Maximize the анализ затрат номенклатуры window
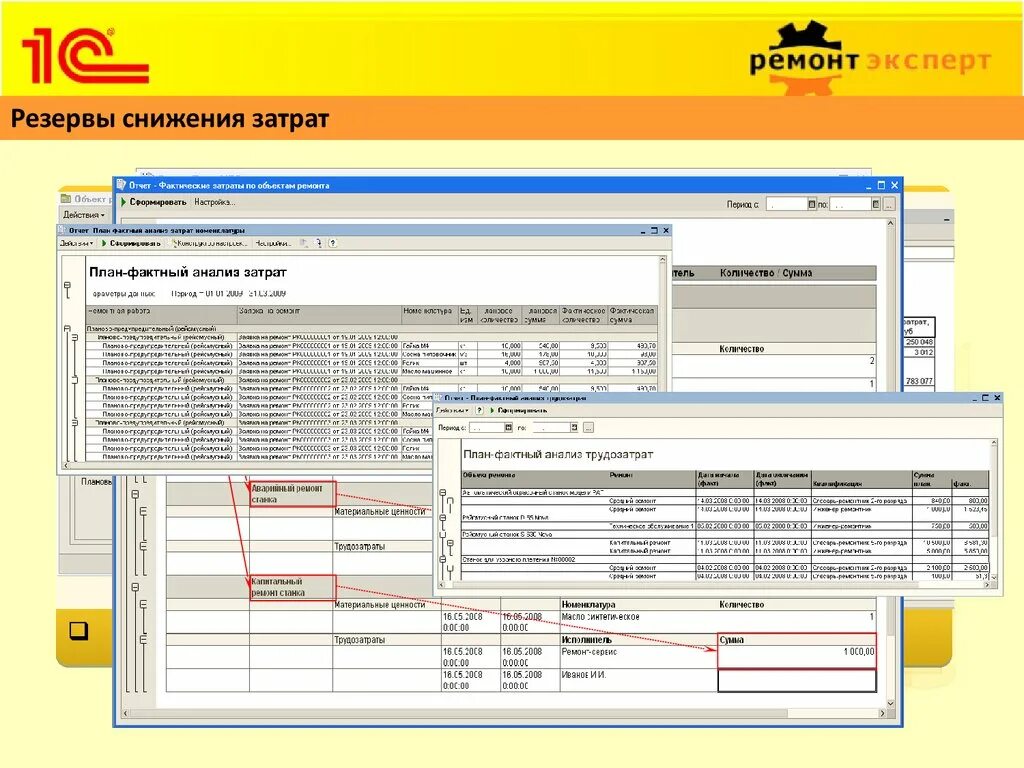The width and height of the screenshot is (1024, 768). (x=654, y=231)
